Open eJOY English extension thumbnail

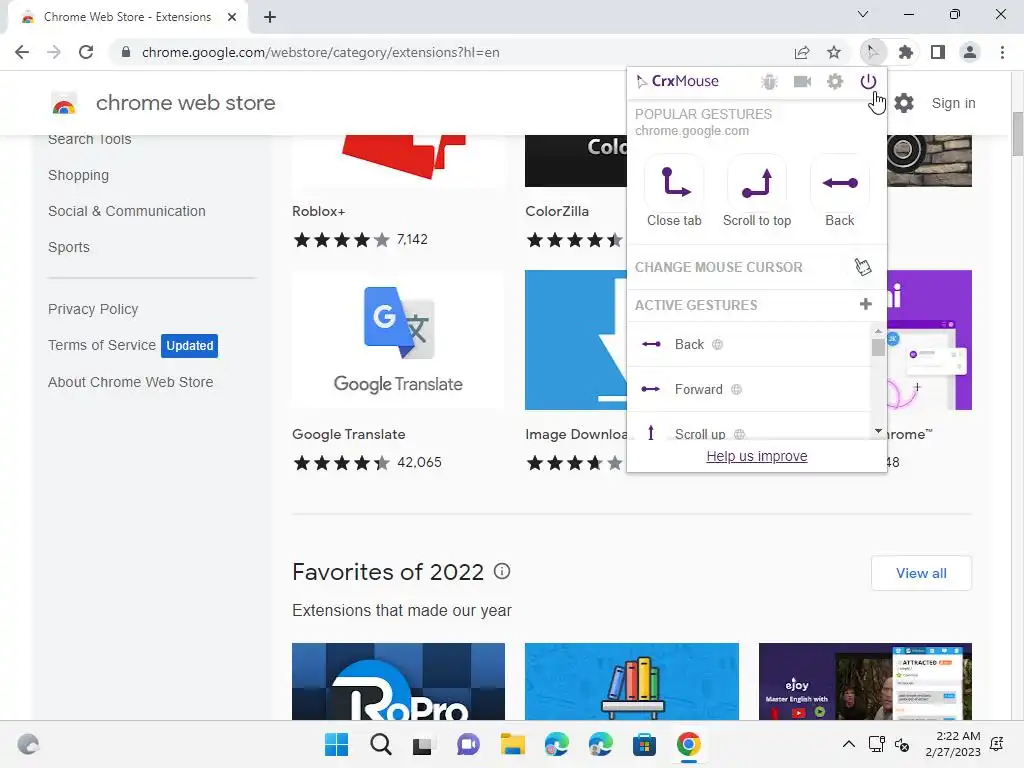(x=865, y=681)
